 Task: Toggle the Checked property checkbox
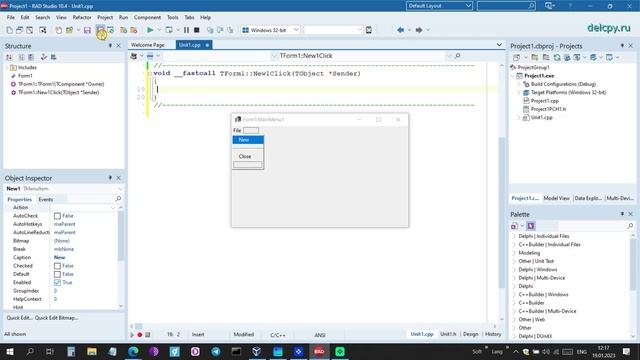coord(57,266)
